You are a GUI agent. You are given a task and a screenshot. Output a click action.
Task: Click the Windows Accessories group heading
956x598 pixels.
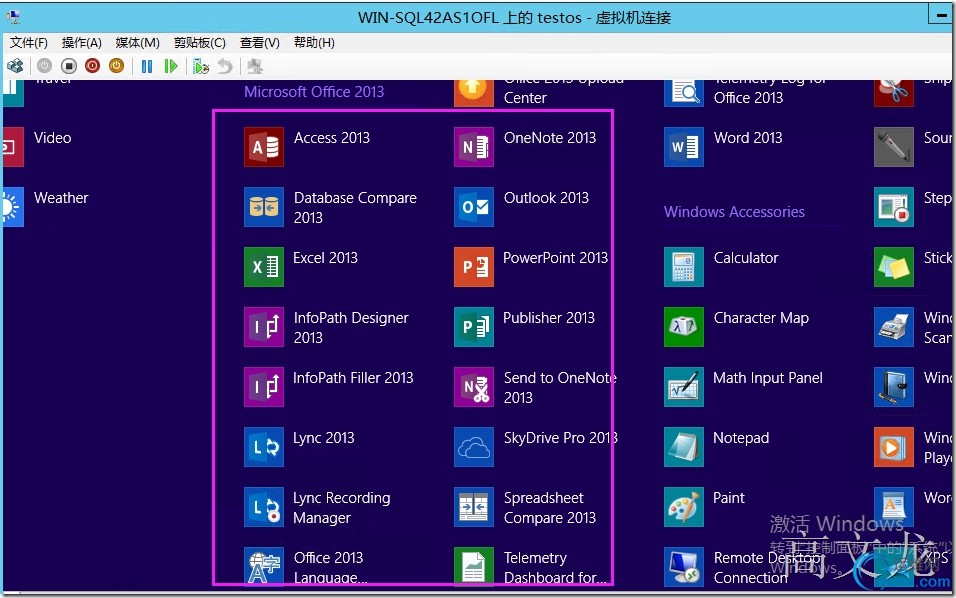(734, 212)
